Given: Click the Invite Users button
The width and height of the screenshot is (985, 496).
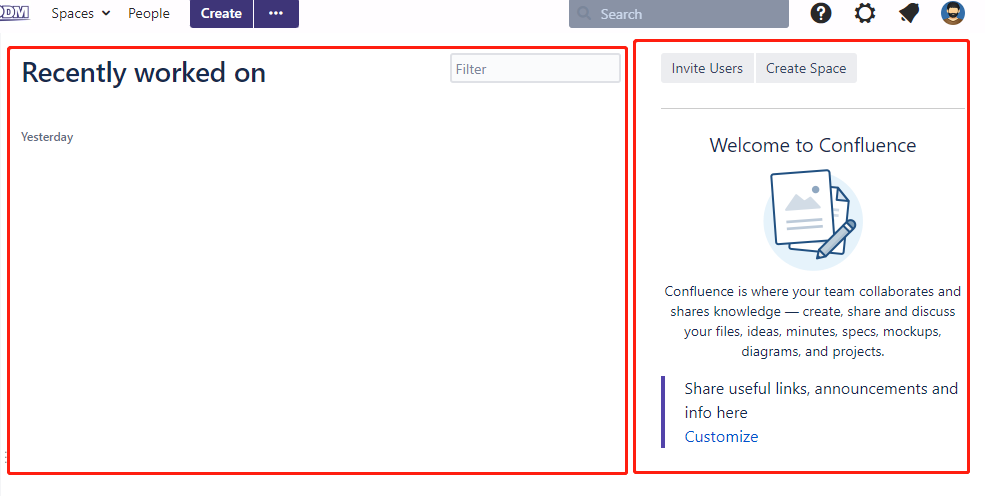Looking at the screenshot, I should tap(707, 68).
